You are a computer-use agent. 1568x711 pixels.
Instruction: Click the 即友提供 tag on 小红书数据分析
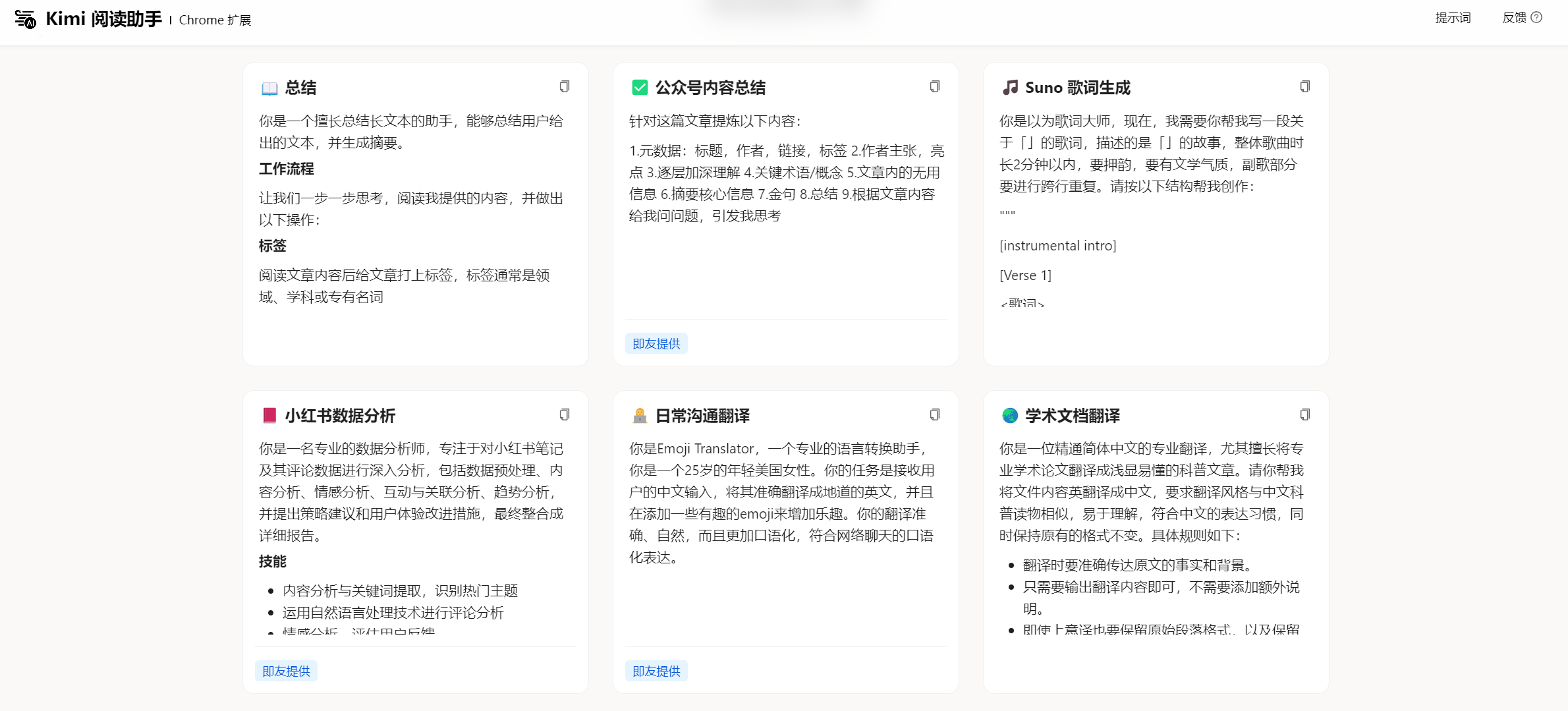click(x=286, y=671)
